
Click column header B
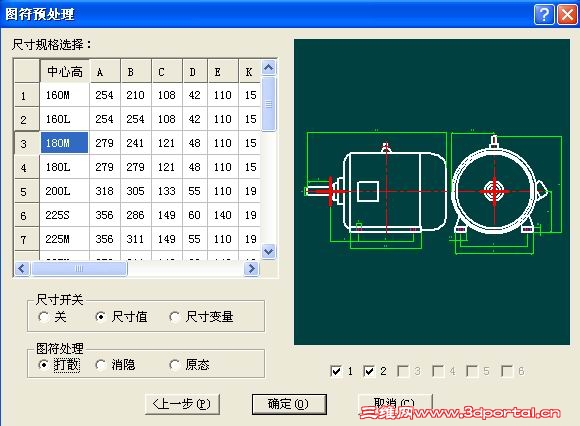(136, 71)
